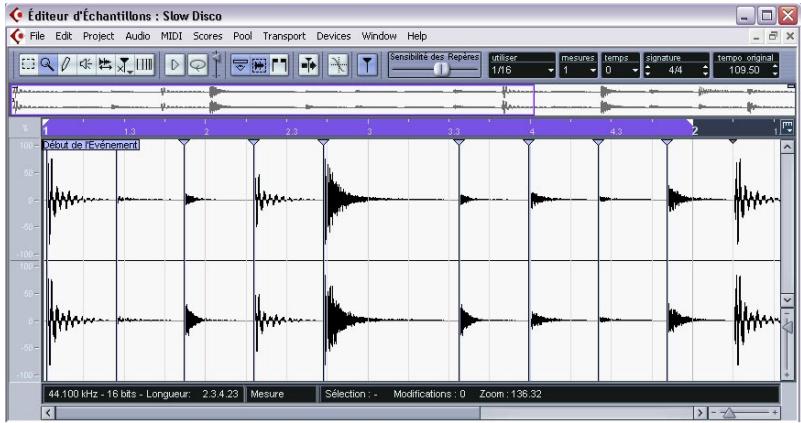Open the Edit menu
Screen dimensions: 801x423
(x=64, y=36)
